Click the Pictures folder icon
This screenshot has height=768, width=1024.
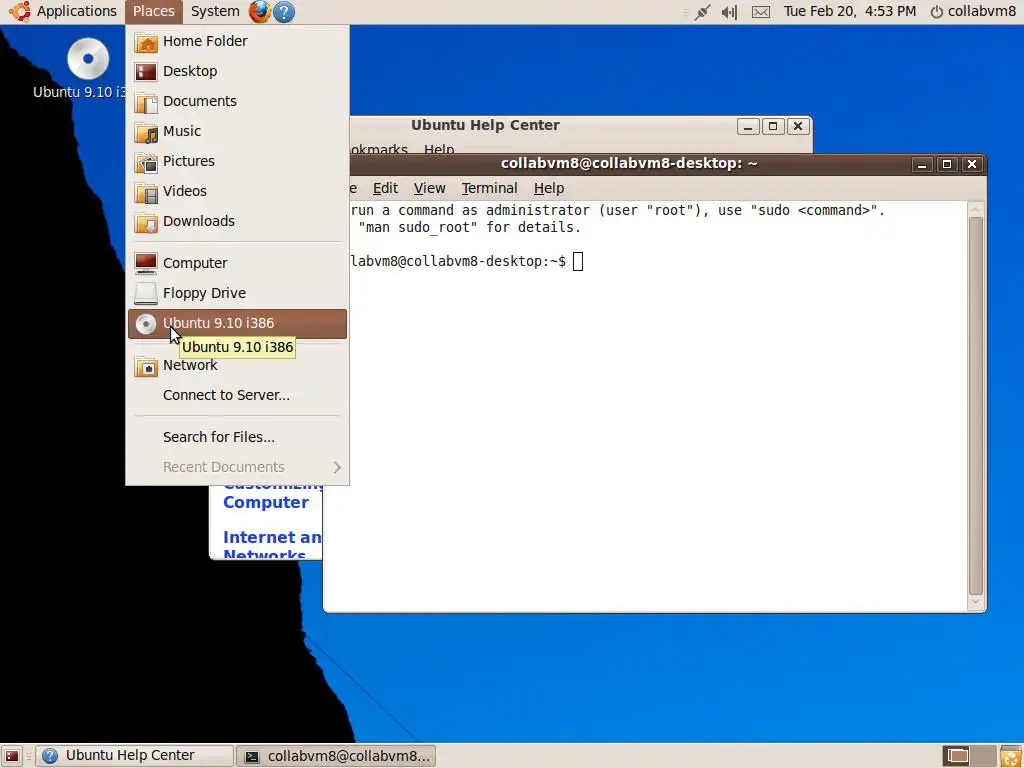coord(146,162)
